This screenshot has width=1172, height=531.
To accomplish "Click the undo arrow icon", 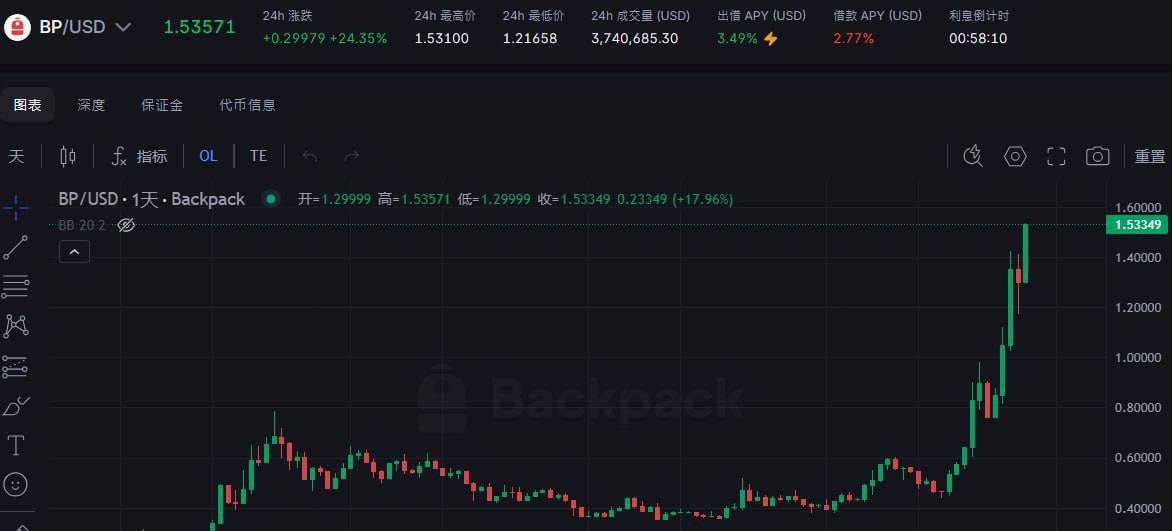I will (309, 156).
